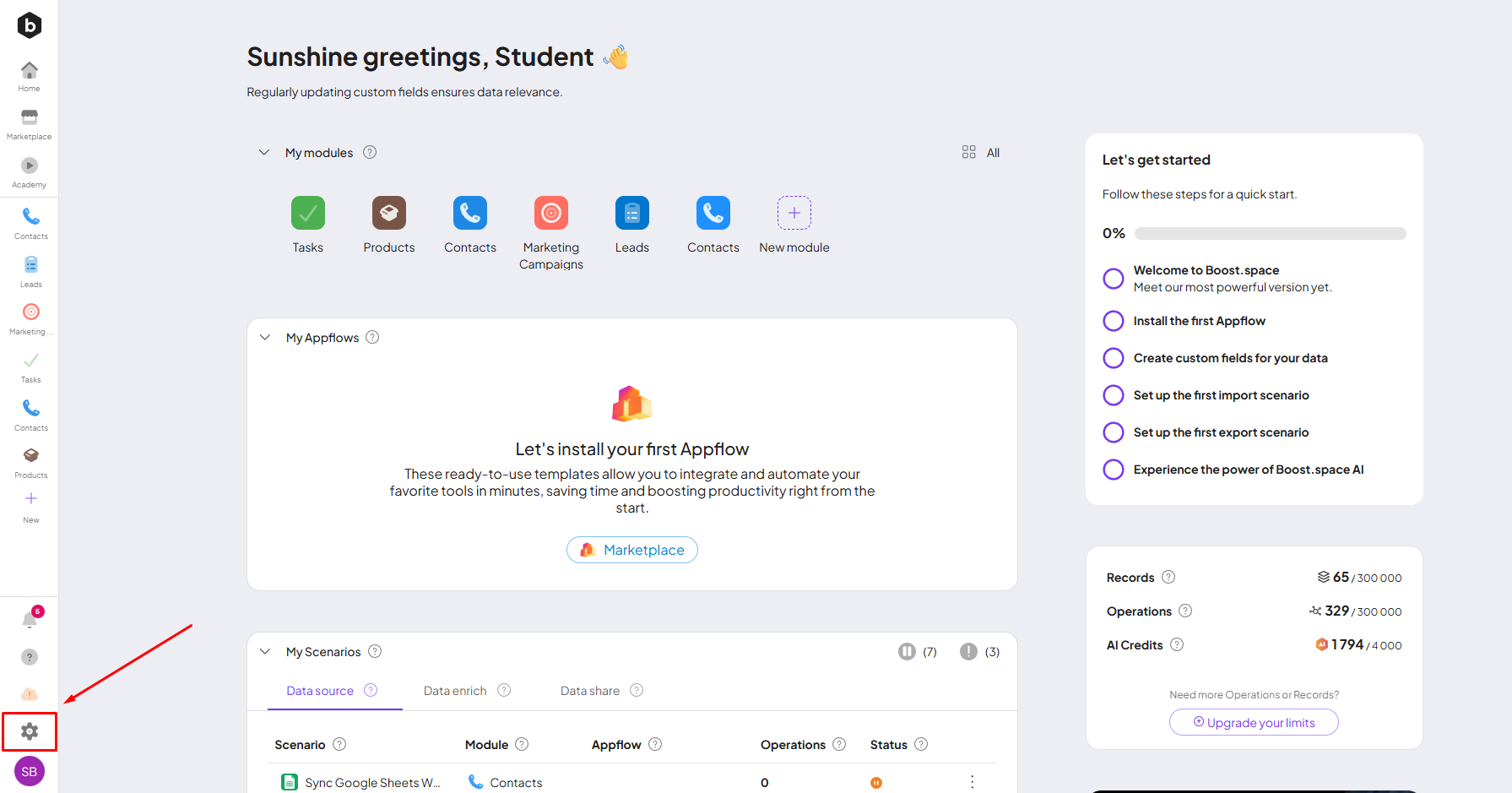Add a New module tile
Screen dimensions: 1512x793
click(x=794, y=213)
